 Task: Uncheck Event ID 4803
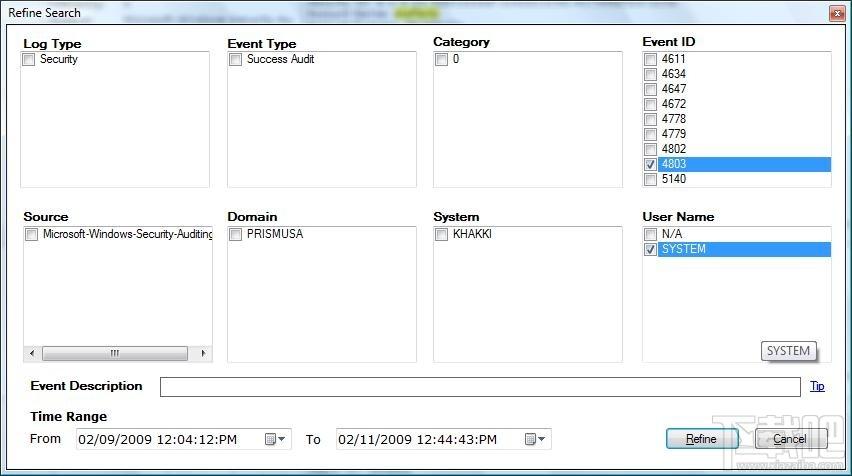click(x=650, y=164)
